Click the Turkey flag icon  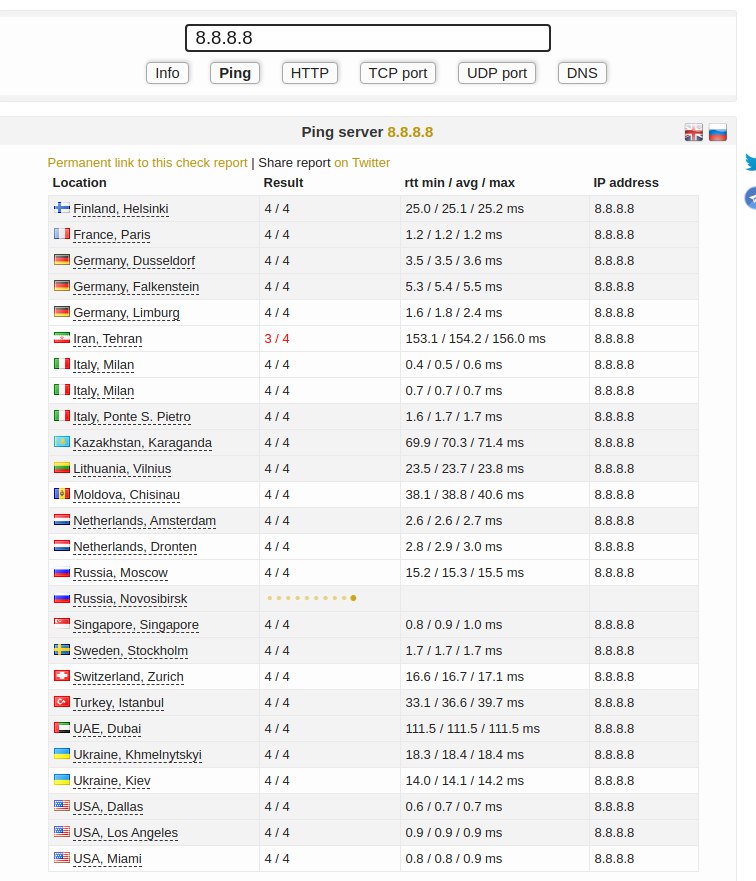click(x=62, y=702)
